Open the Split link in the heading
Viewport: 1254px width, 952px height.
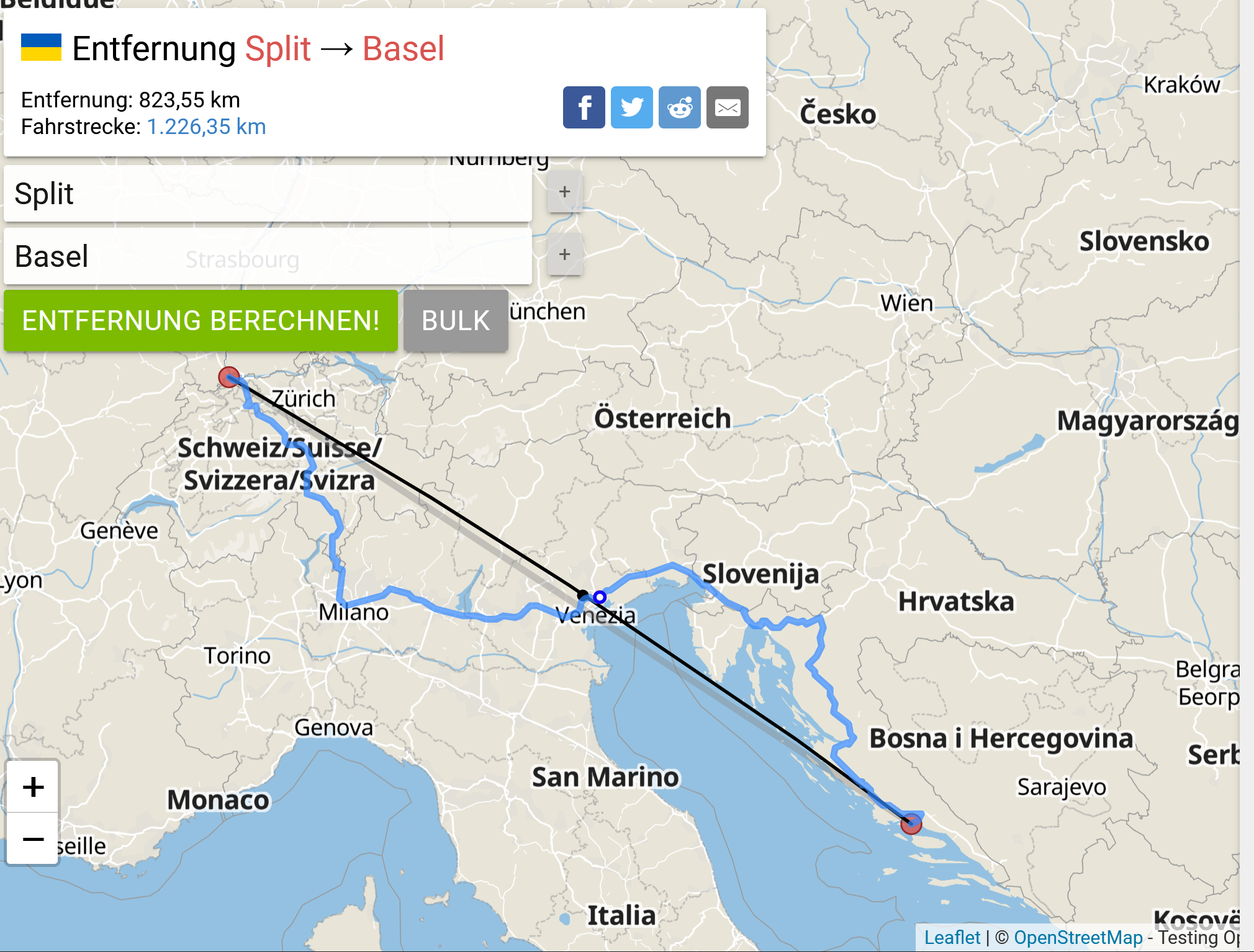click(277, 48)
